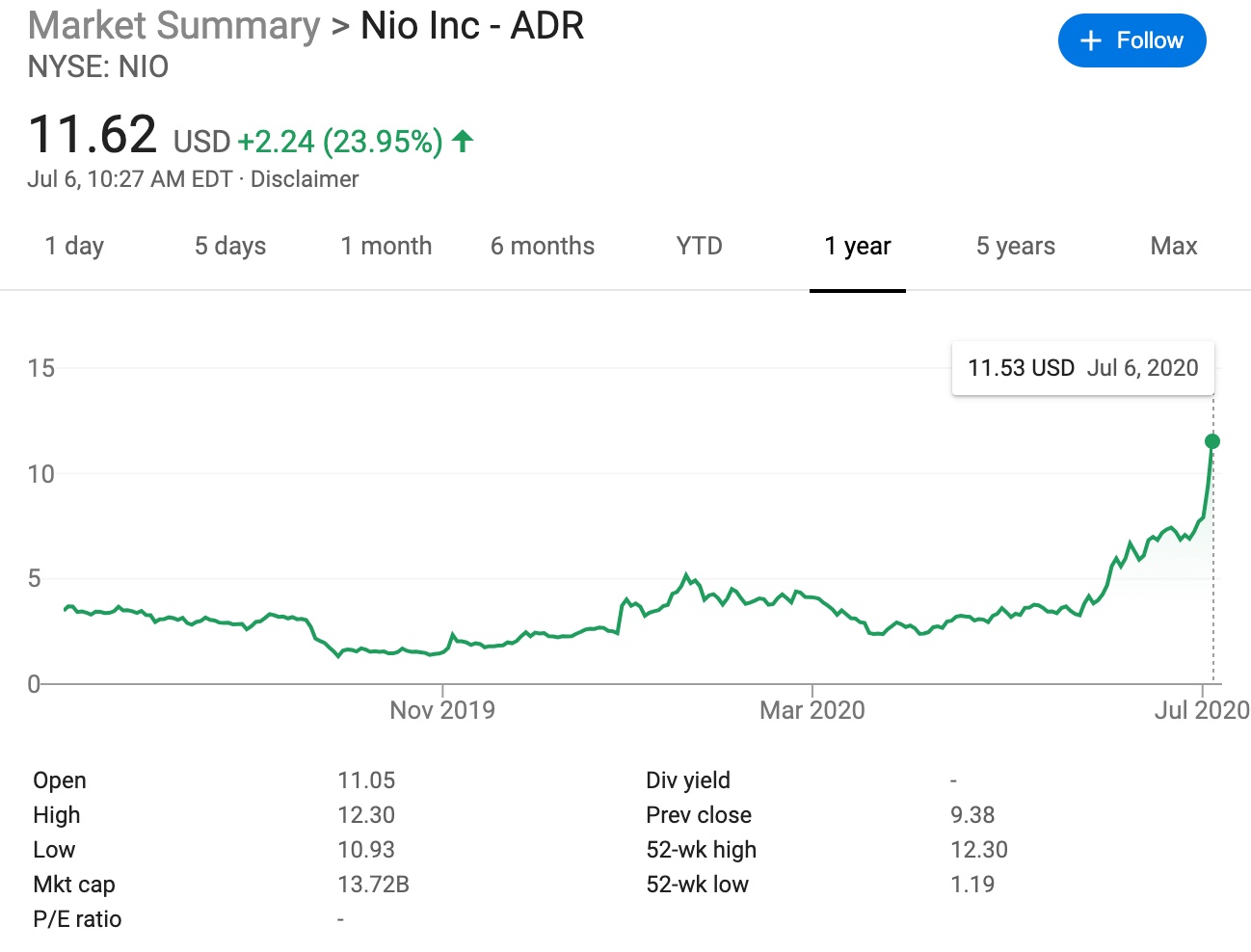Open the Disclaimer link
The height and width of the screenshot is (952, 1251).
305,178
